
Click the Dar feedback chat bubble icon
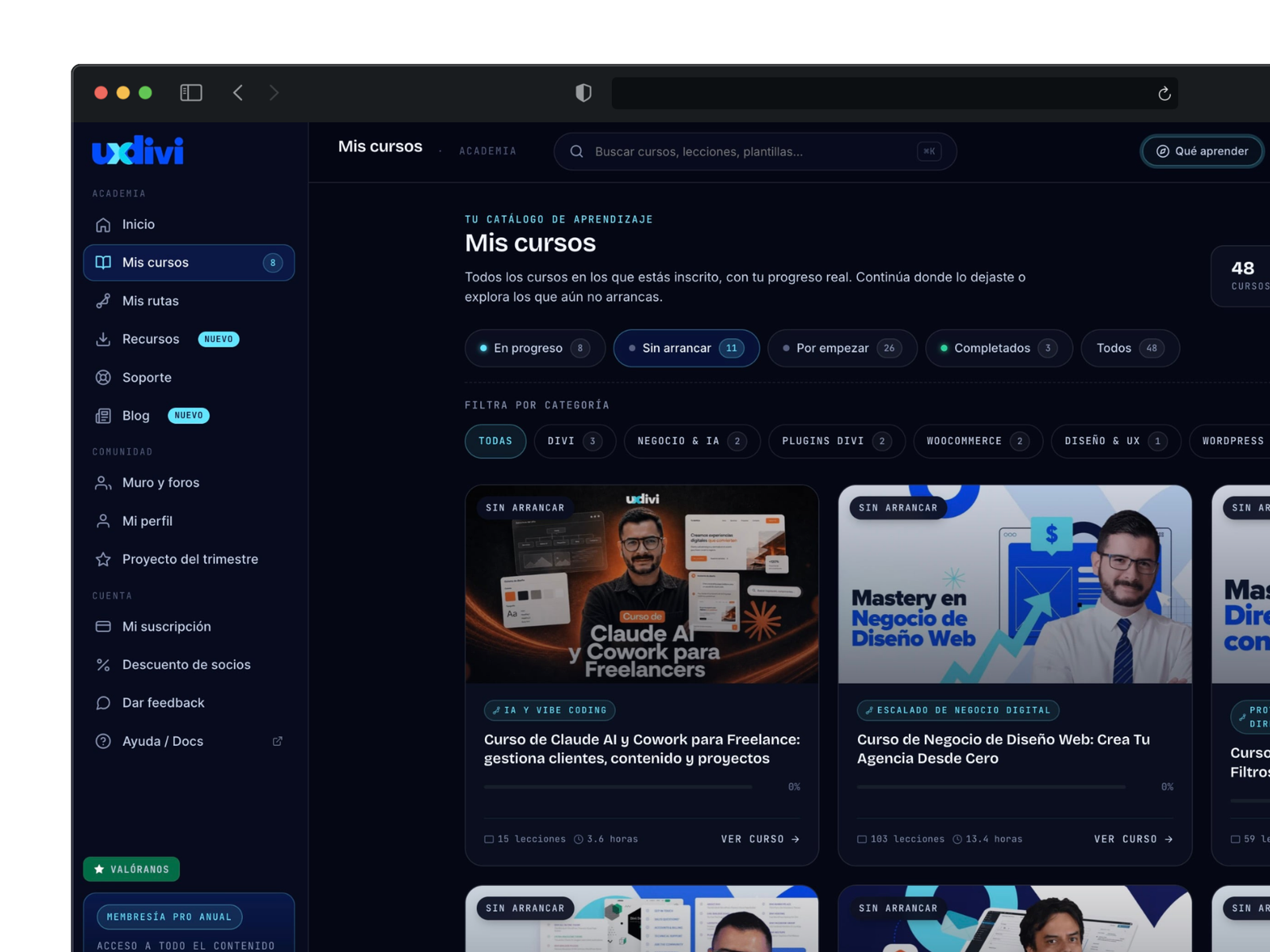point(103,703)
